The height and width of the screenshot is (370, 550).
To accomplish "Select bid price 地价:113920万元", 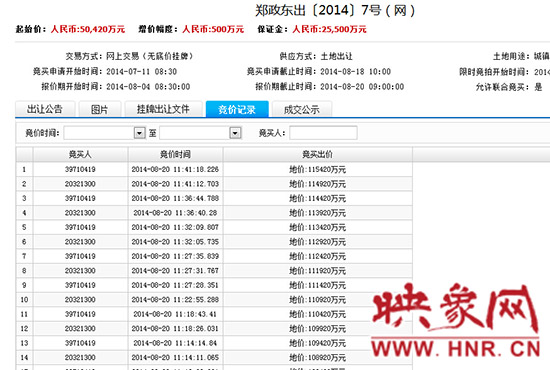I will click(x=317, y=213).
